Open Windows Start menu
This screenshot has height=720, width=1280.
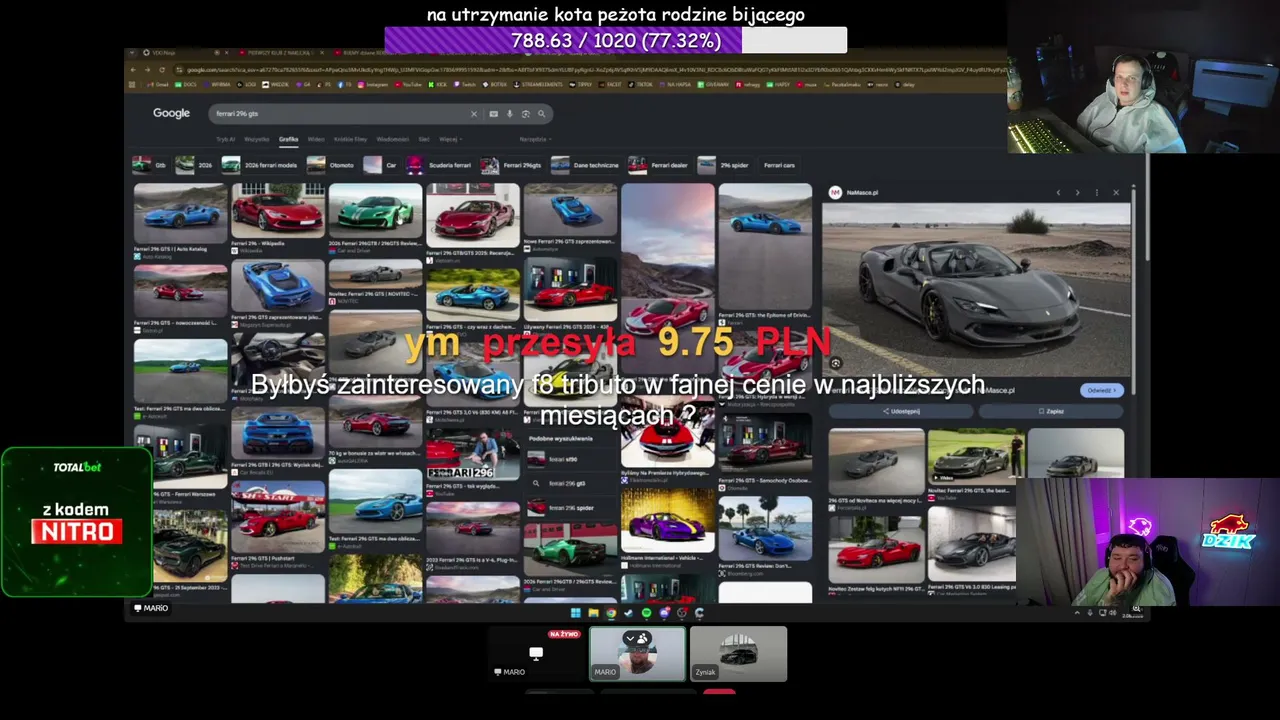(x=576, y=612)
